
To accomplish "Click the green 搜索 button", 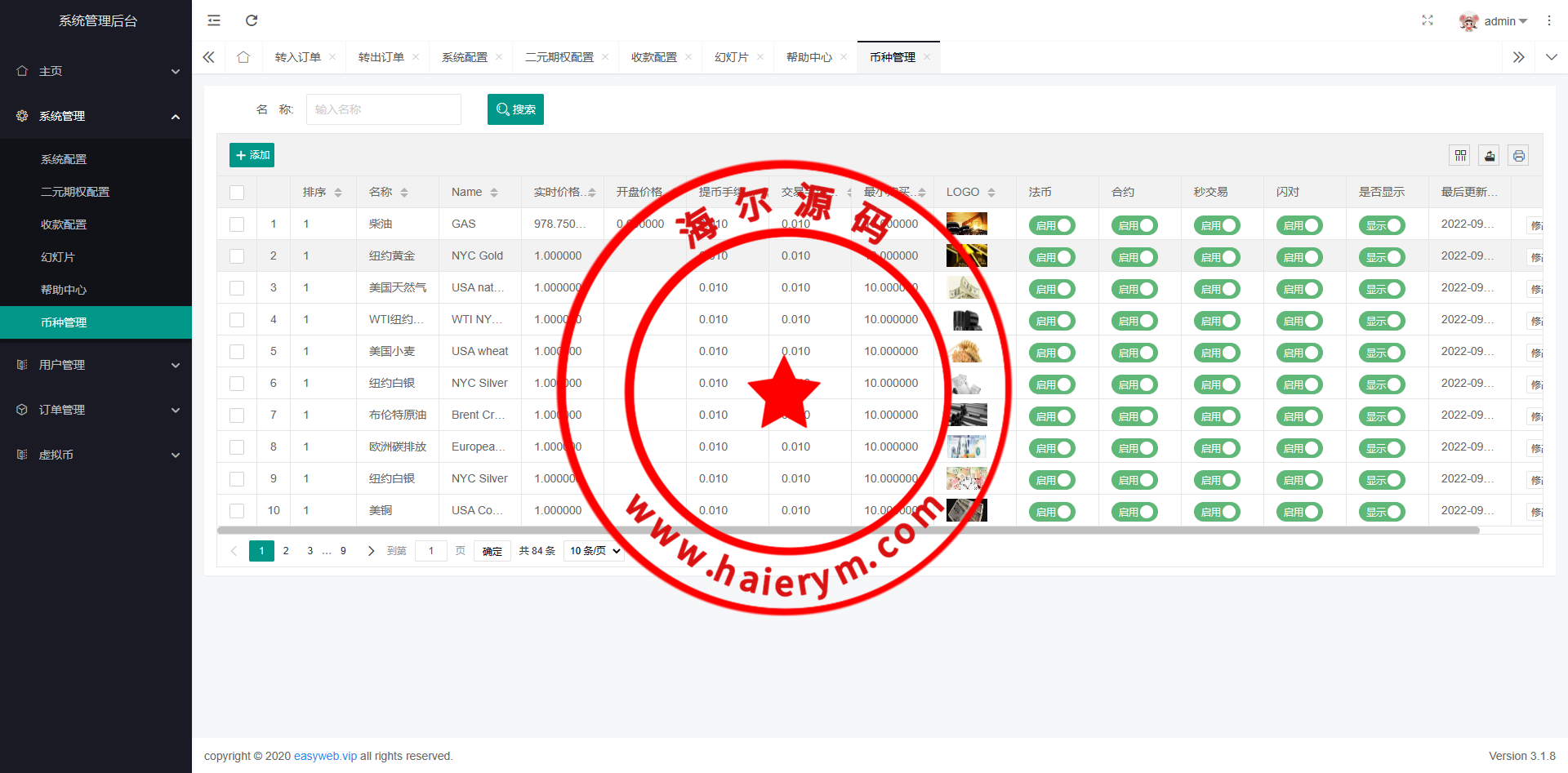I will point(515,109).
